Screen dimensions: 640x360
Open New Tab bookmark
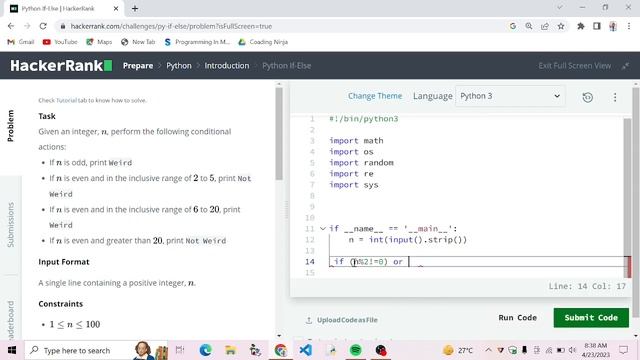[138, 42]
